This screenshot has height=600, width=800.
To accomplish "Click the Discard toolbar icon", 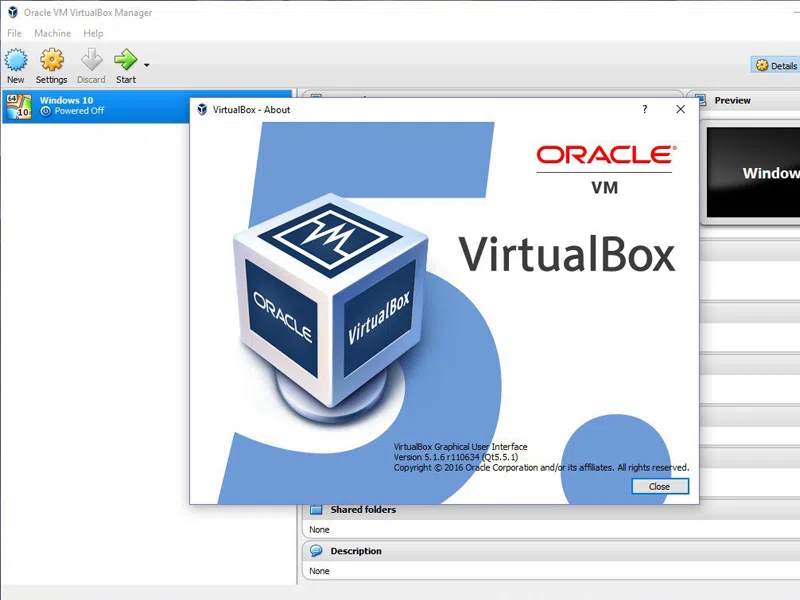I will [x=91, y=60].
